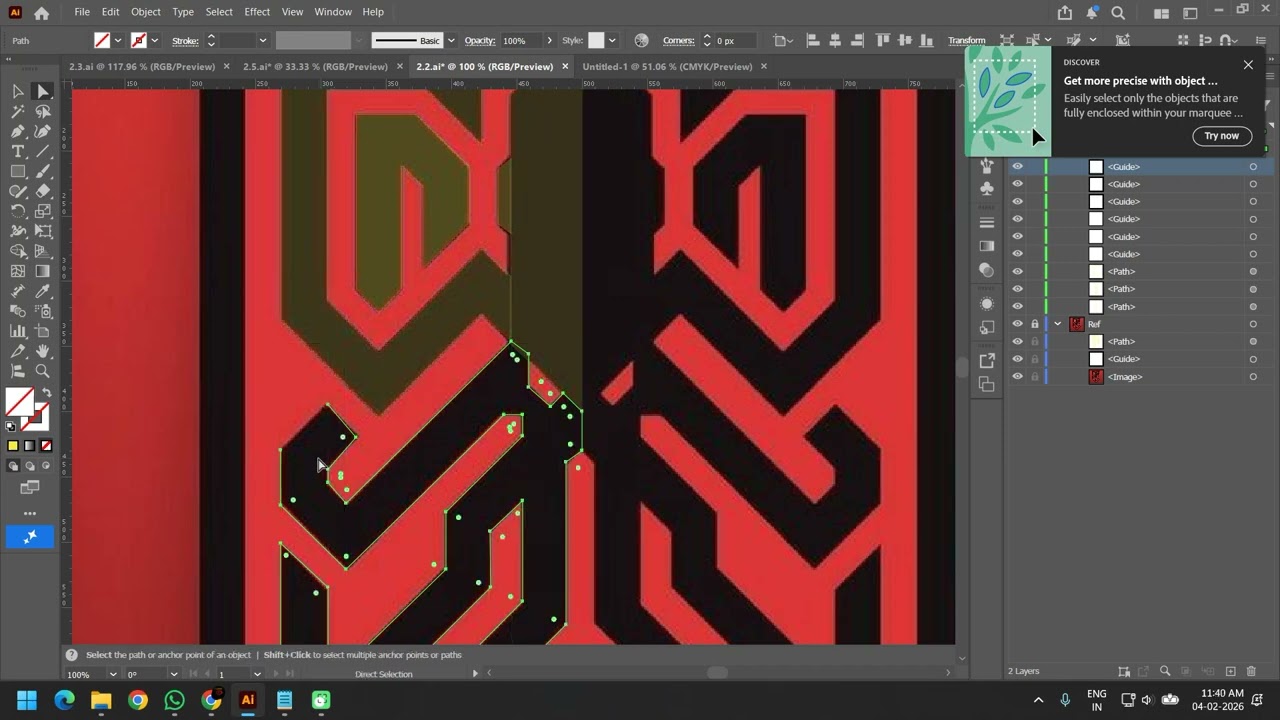The width and height of the screenshot is (1280, 720).
Task: Open the Edit Toolbar three-dots button
Action: coord(30,513)
